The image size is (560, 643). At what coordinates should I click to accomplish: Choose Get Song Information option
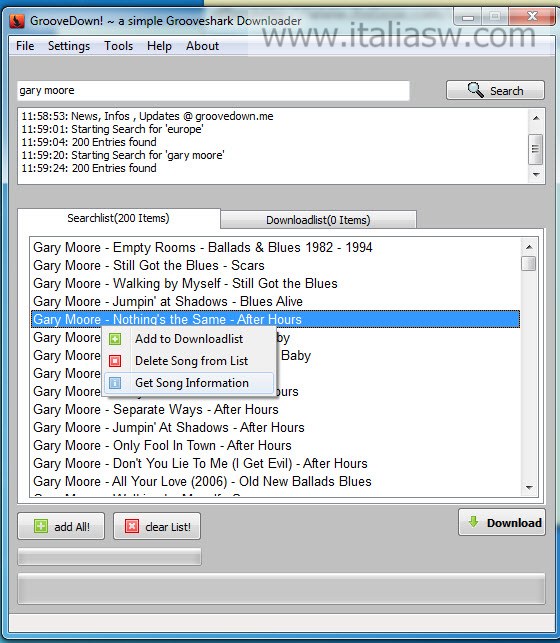click(x=189, y=383)
